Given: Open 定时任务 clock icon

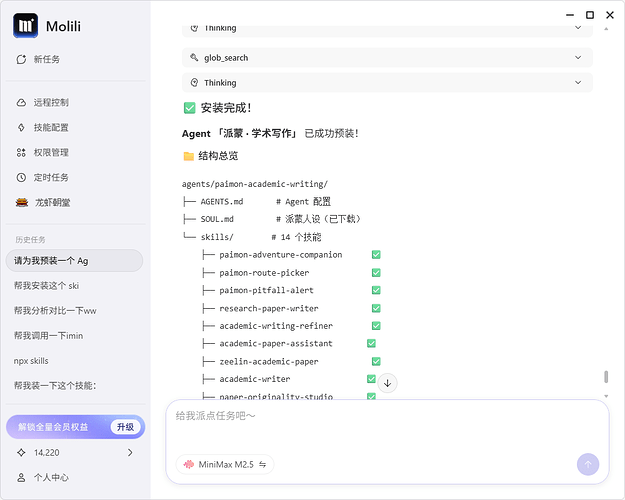Looking at the screenshot, I should pyautogui.click(x=21, y=177).
